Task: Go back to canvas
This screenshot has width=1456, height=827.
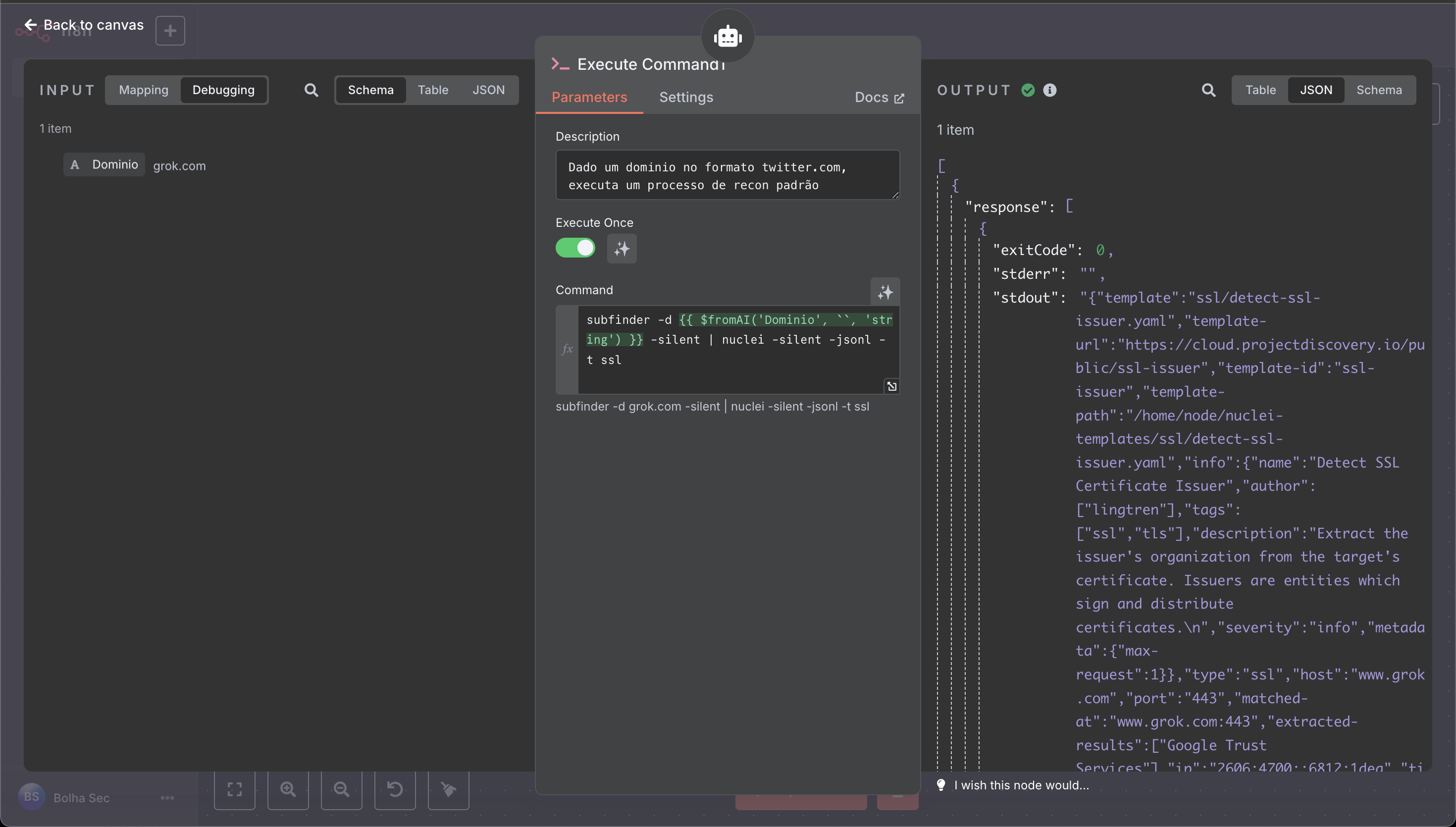Action: coord(84,25)
